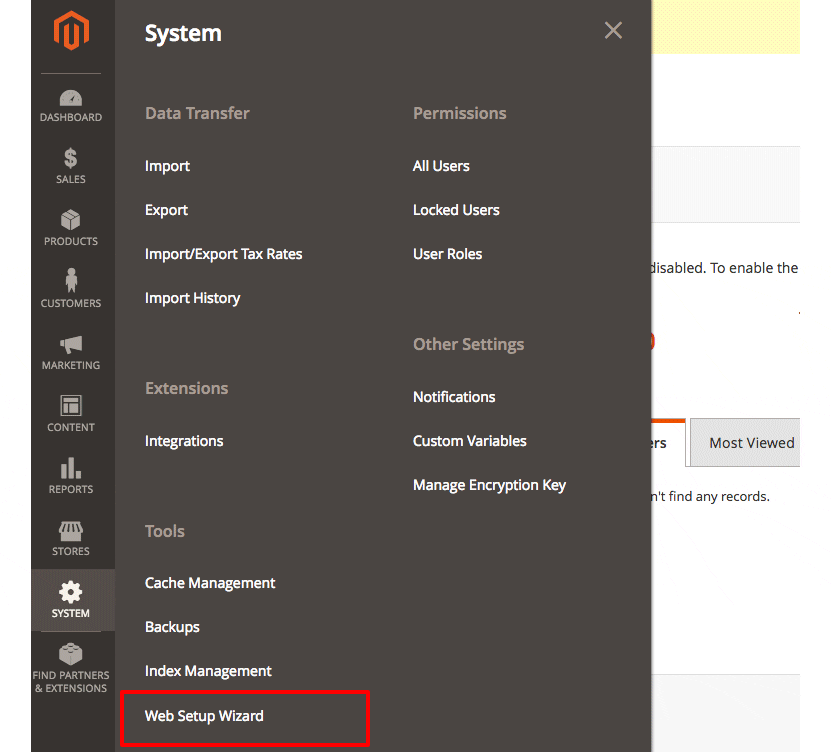Open Import History
The image size is (831, 752).
pyautogui.click(x=192, y=298)
